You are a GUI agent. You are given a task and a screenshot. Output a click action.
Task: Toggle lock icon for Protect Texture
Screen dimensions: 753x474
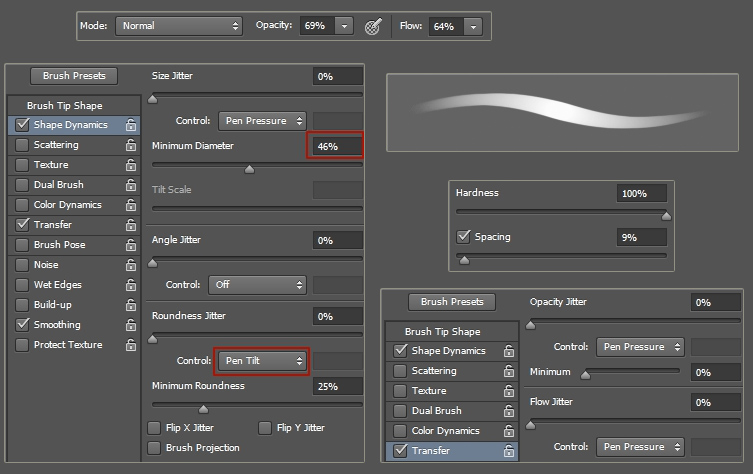click(x=131, y=345)
